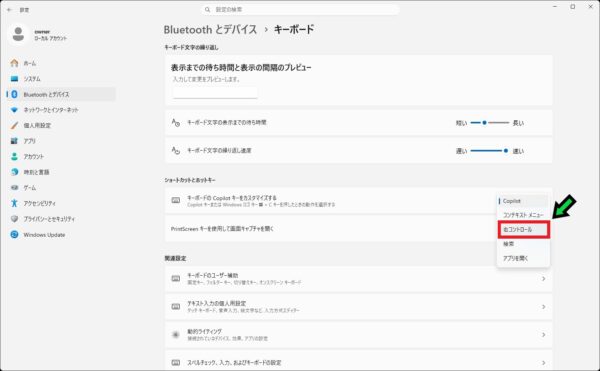Expand テキスト入力の個人用設定 chevron
600x371 pixels.
coord(543,307)
